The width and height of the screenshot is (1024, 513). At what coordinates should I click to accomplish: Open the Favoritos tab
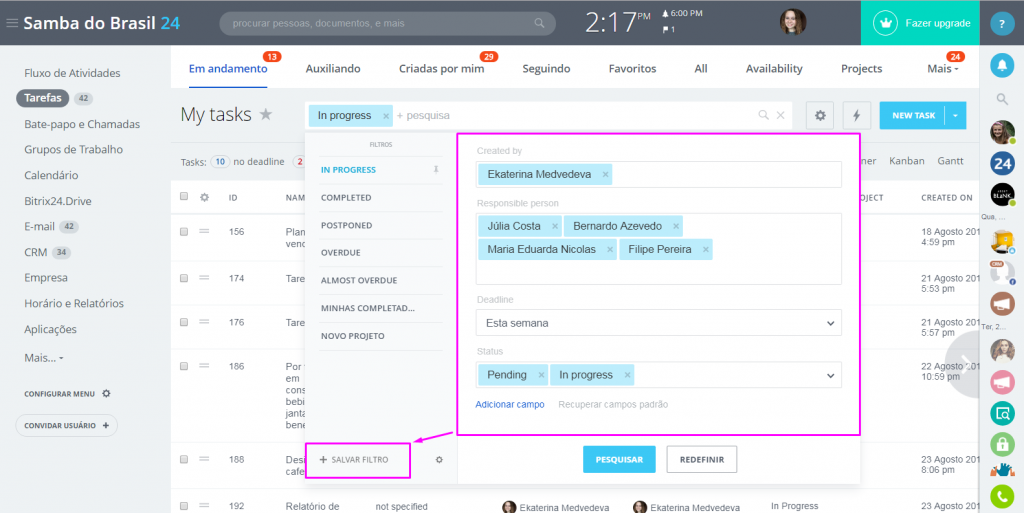click(x=632, y=69)
